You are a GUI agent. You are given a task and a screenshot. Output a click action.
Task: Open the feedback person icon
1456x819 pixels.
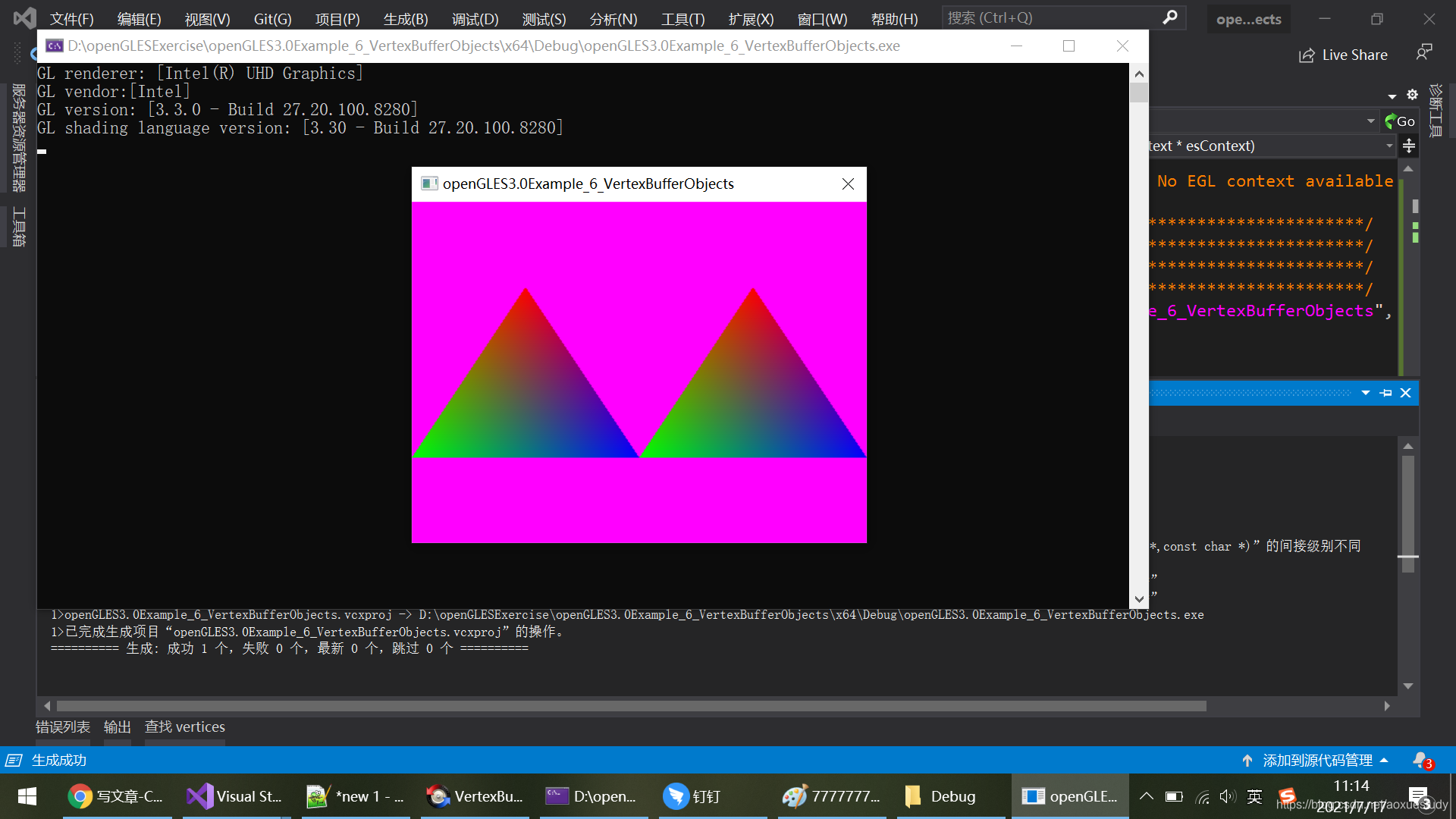pyautogui.click(x=1423, y=52)
